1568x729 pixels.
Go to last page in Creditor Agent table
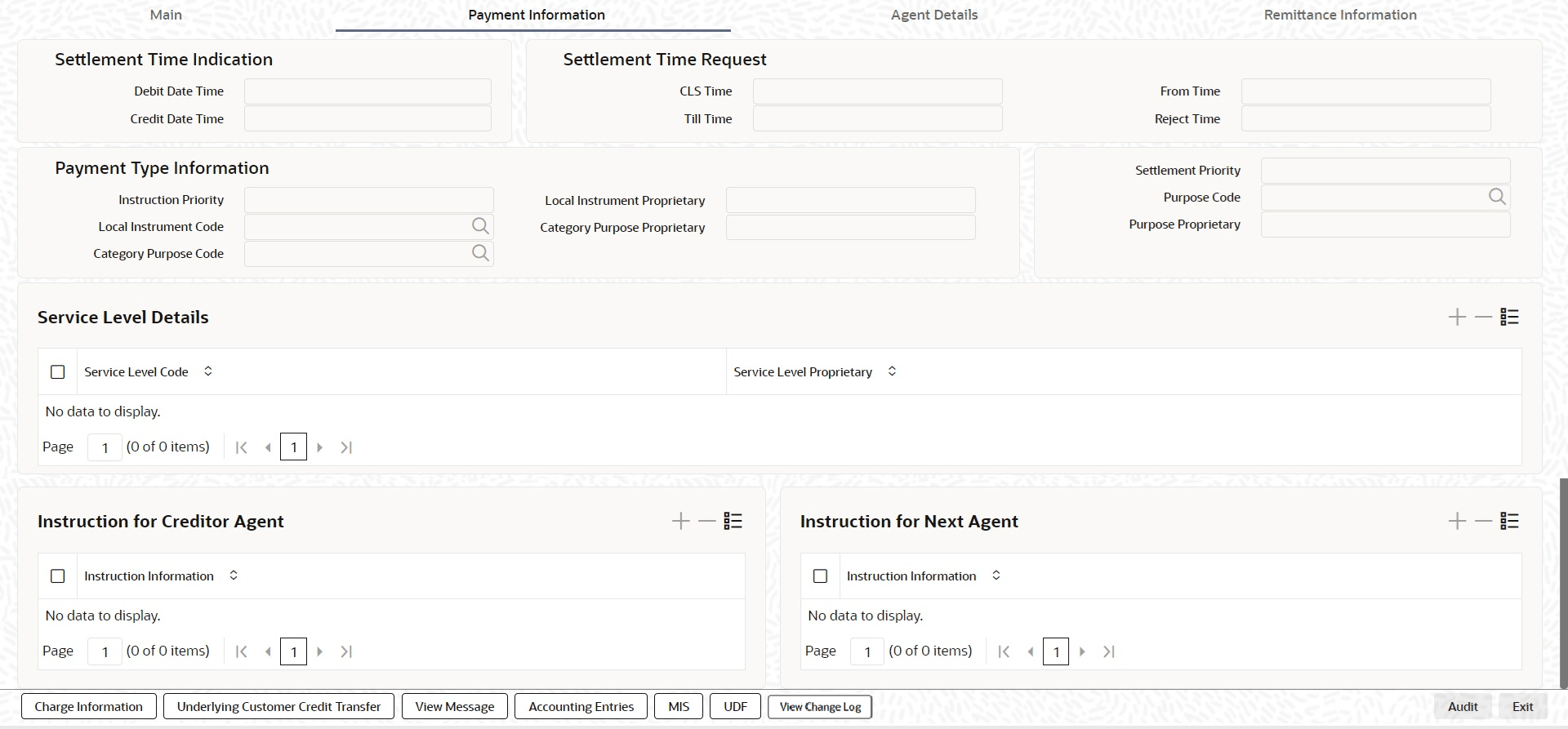click(x=346, y=651)
